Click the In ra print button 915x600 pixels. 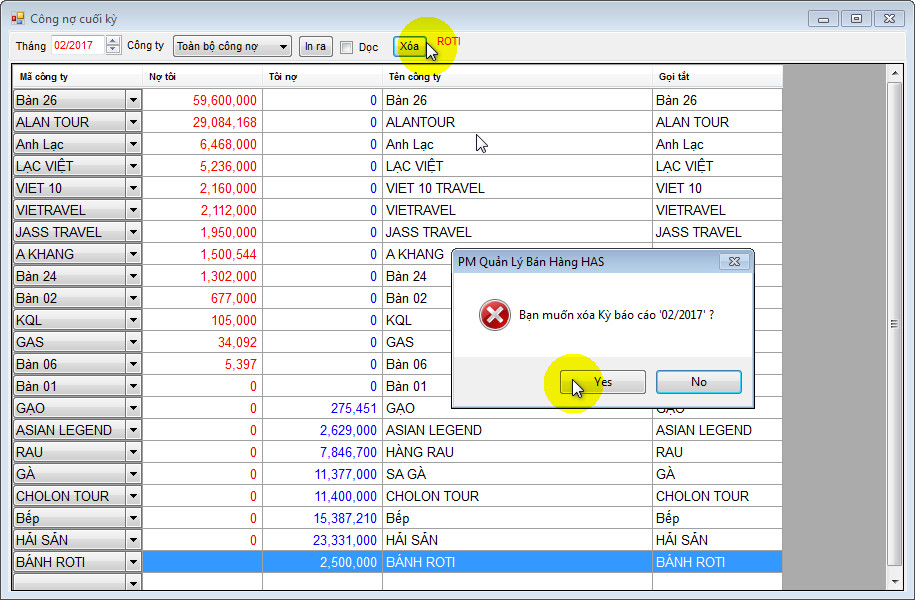click(x=316, y=46)
